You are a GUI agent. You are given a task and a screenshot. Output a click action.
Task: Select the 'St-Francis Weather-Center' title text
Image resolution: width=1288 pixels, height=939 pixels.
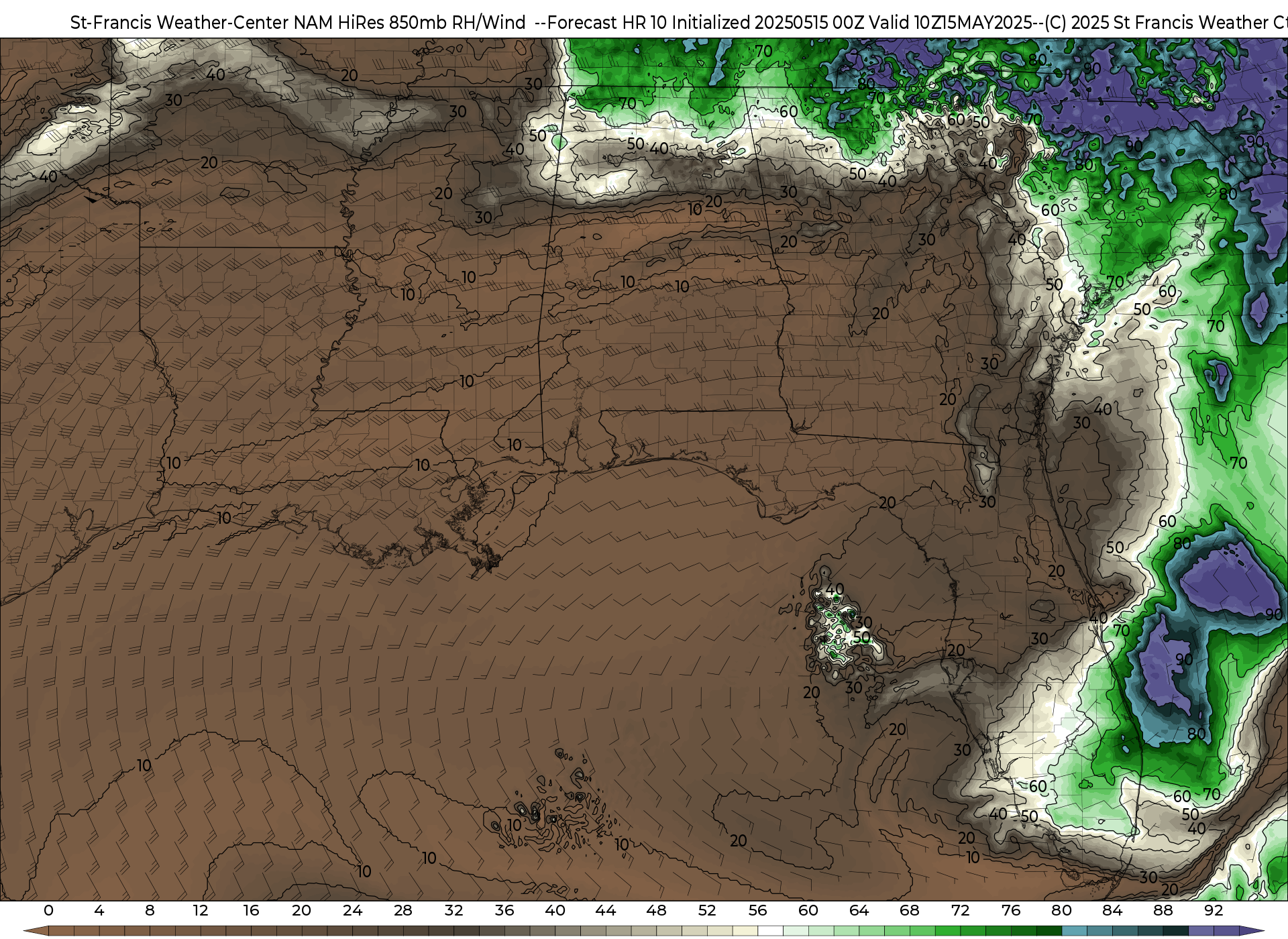(x=180, y=23)
